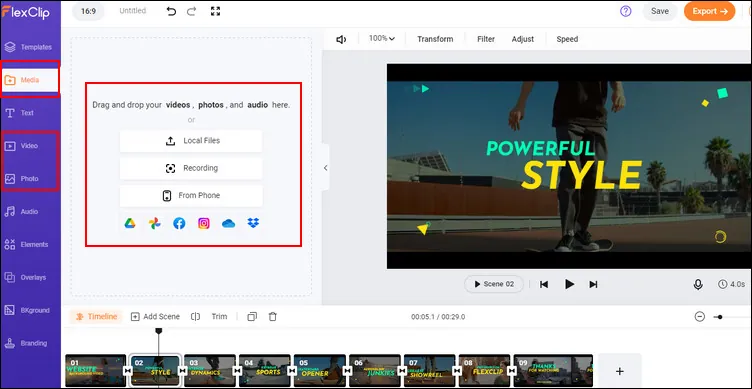Select scene 08 FlexClip thumbnail
Viewport: 752px width, 389px height.
tap(484, 370)
